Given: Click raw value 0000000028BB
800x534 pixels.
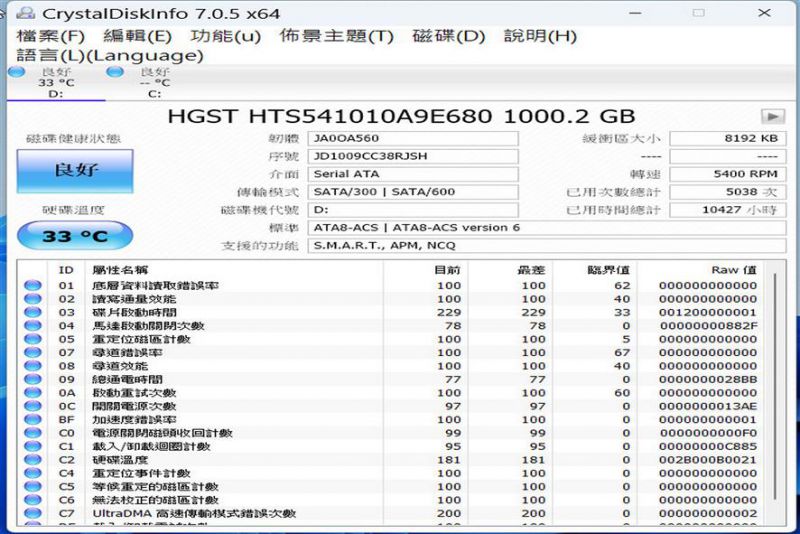Looking at the screenshot, I should point(708,379).
